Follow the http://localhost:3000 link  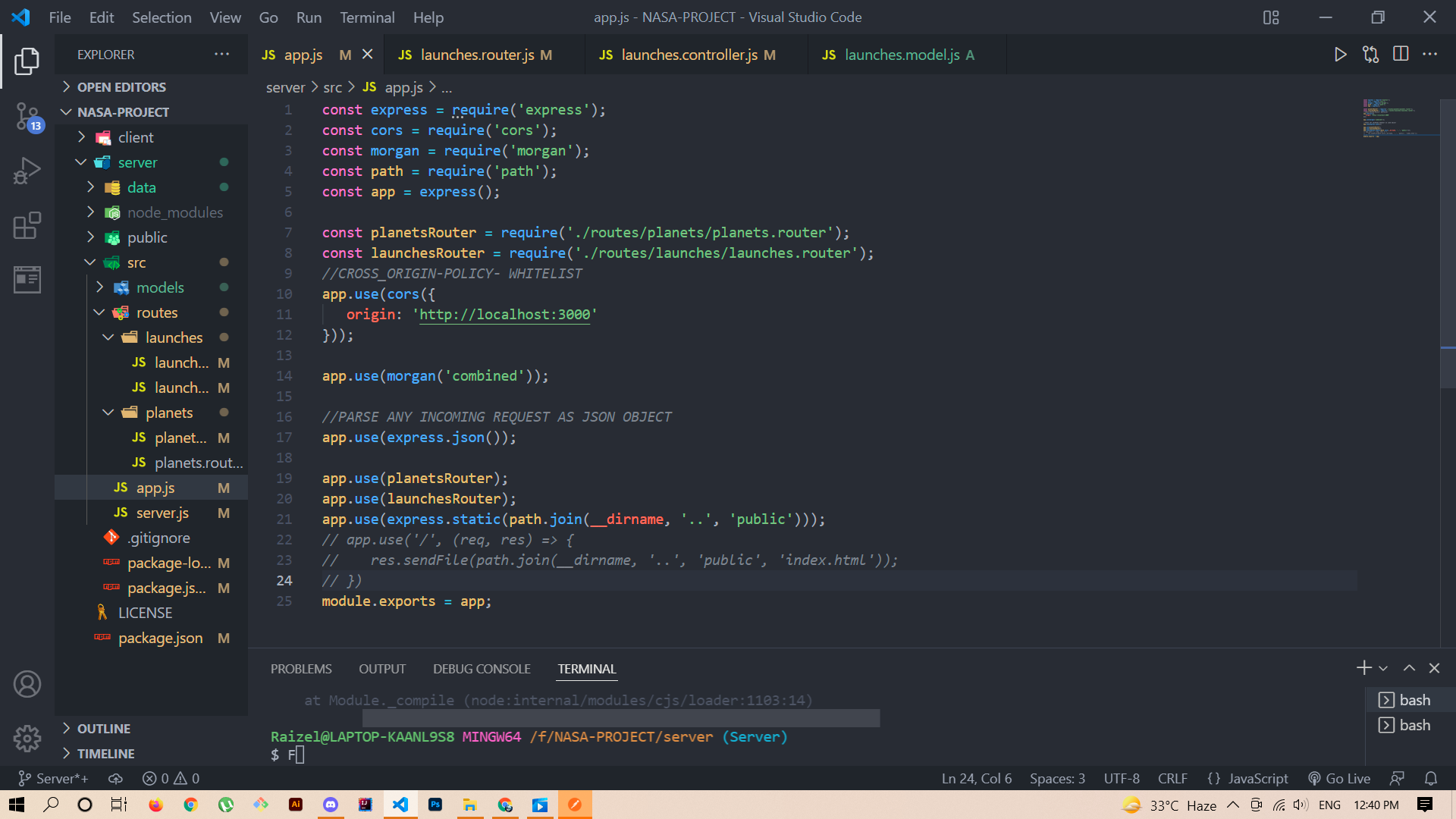pos(505,315)
